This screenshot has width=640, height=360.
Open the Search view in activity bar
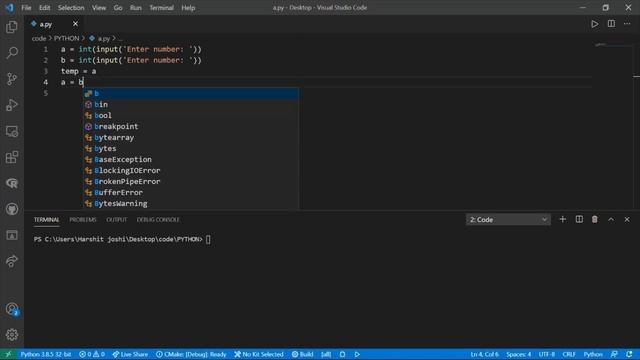pos(12,53)
